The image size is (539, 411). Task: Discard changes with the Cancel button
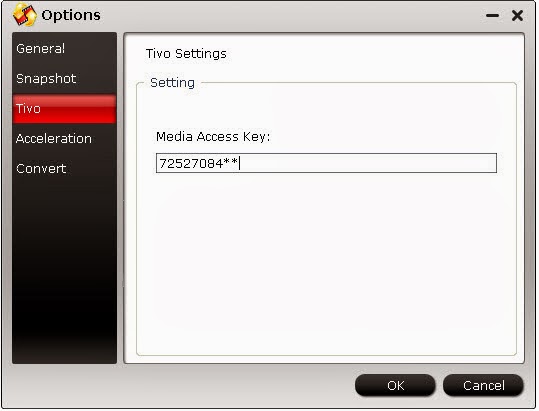483,385
